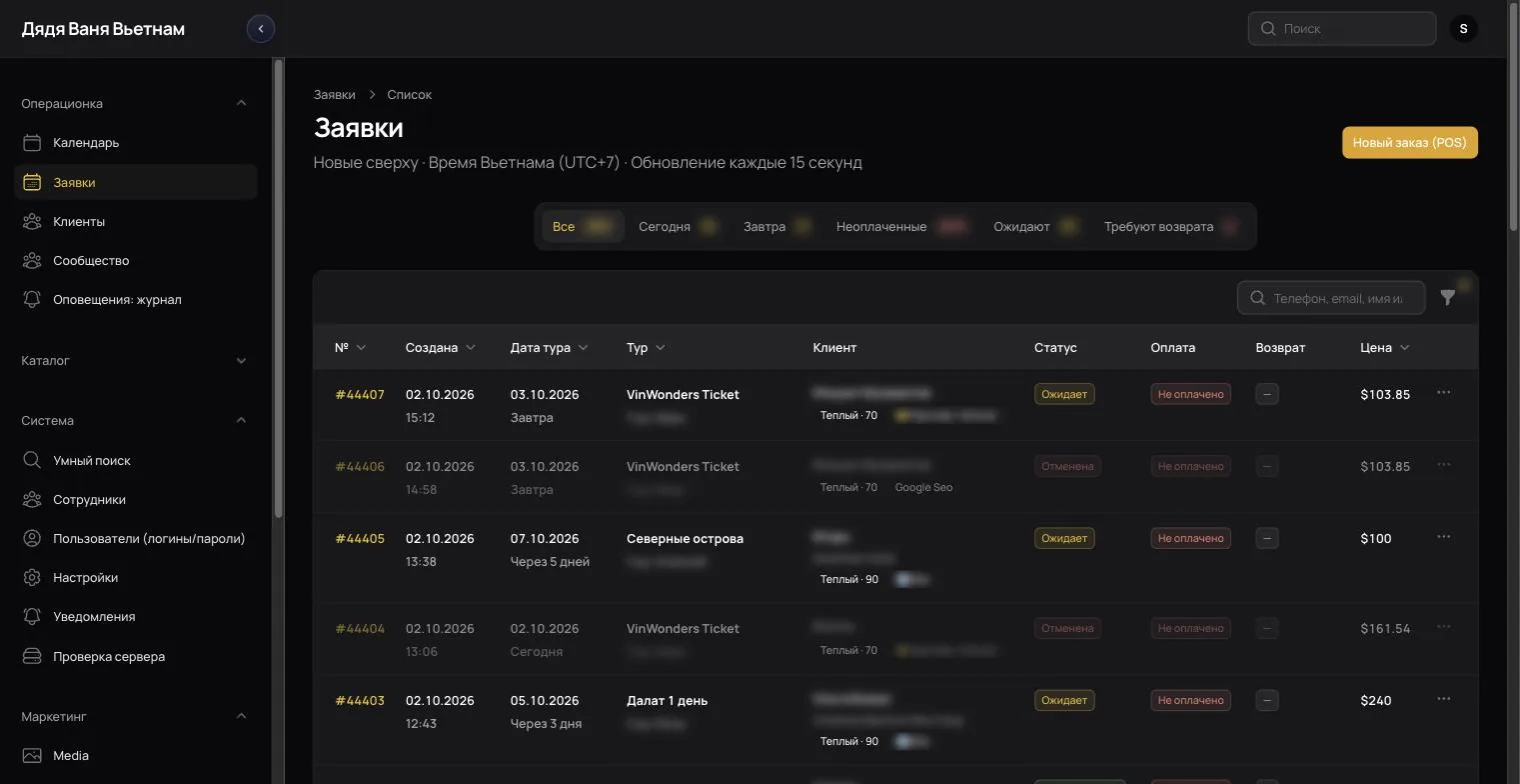Collapse the Система sidebar section
Viewport: 1520px width, 784px height.
click(241, 420)
